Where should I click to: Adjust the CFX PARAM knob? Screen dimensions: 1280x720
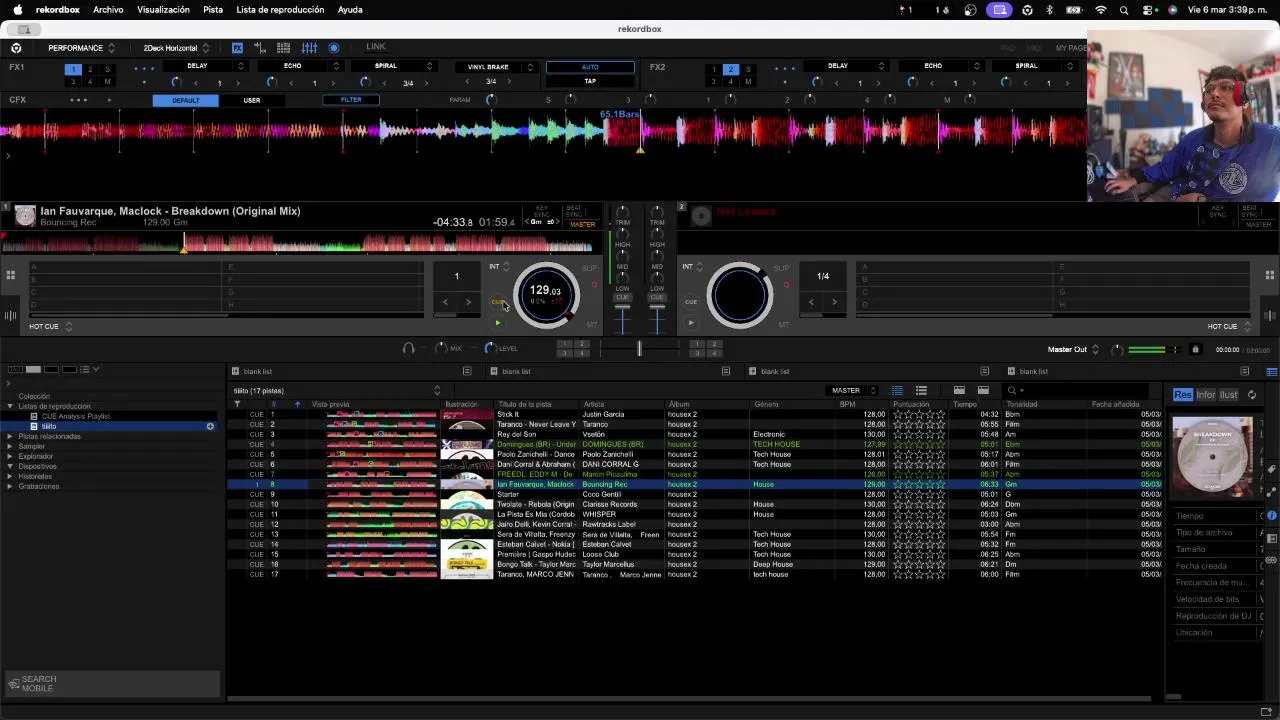tap(491, 100)
